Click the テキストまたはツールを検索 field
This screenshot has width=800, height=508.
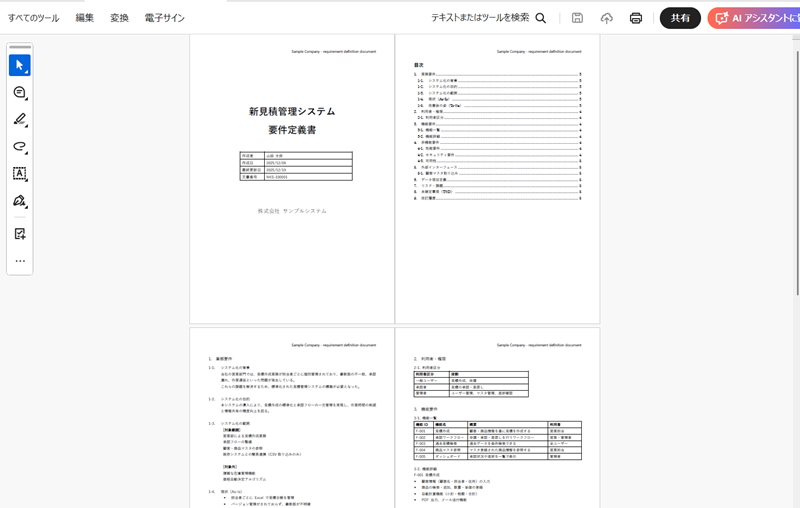coord(480,18)
